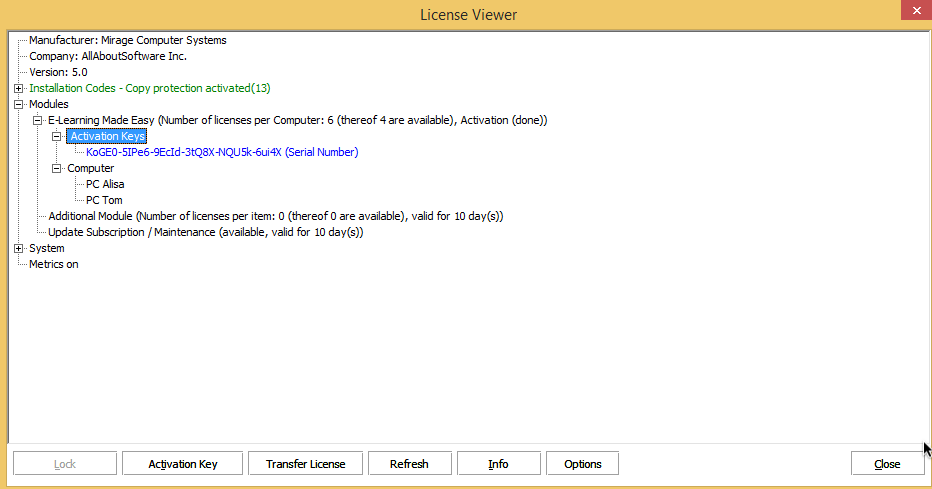
Task: Select the Additional Module entry
Action: point(276,217)
